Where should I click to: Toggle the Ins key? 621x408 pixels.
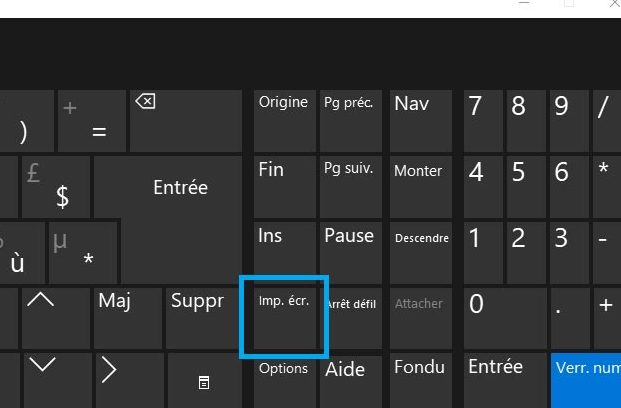point(284,251)
